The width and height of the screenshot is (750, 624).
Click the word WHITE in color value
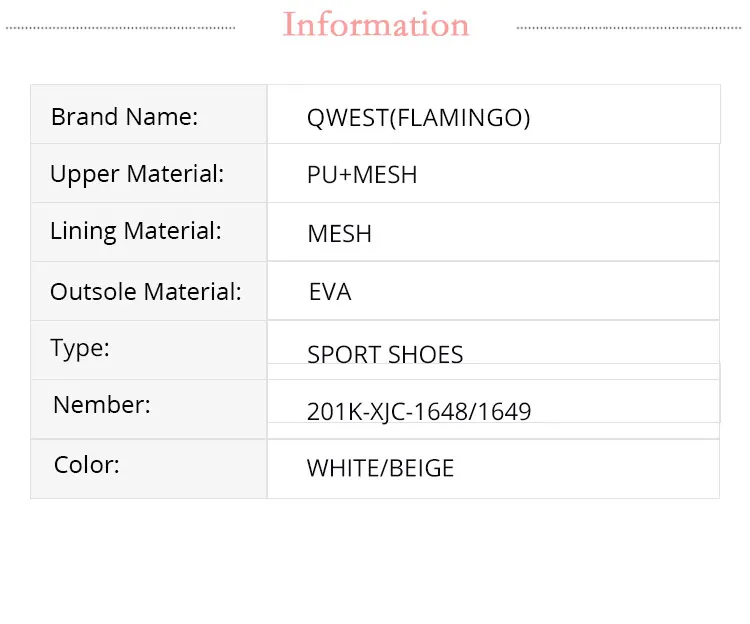click(341, 468)
